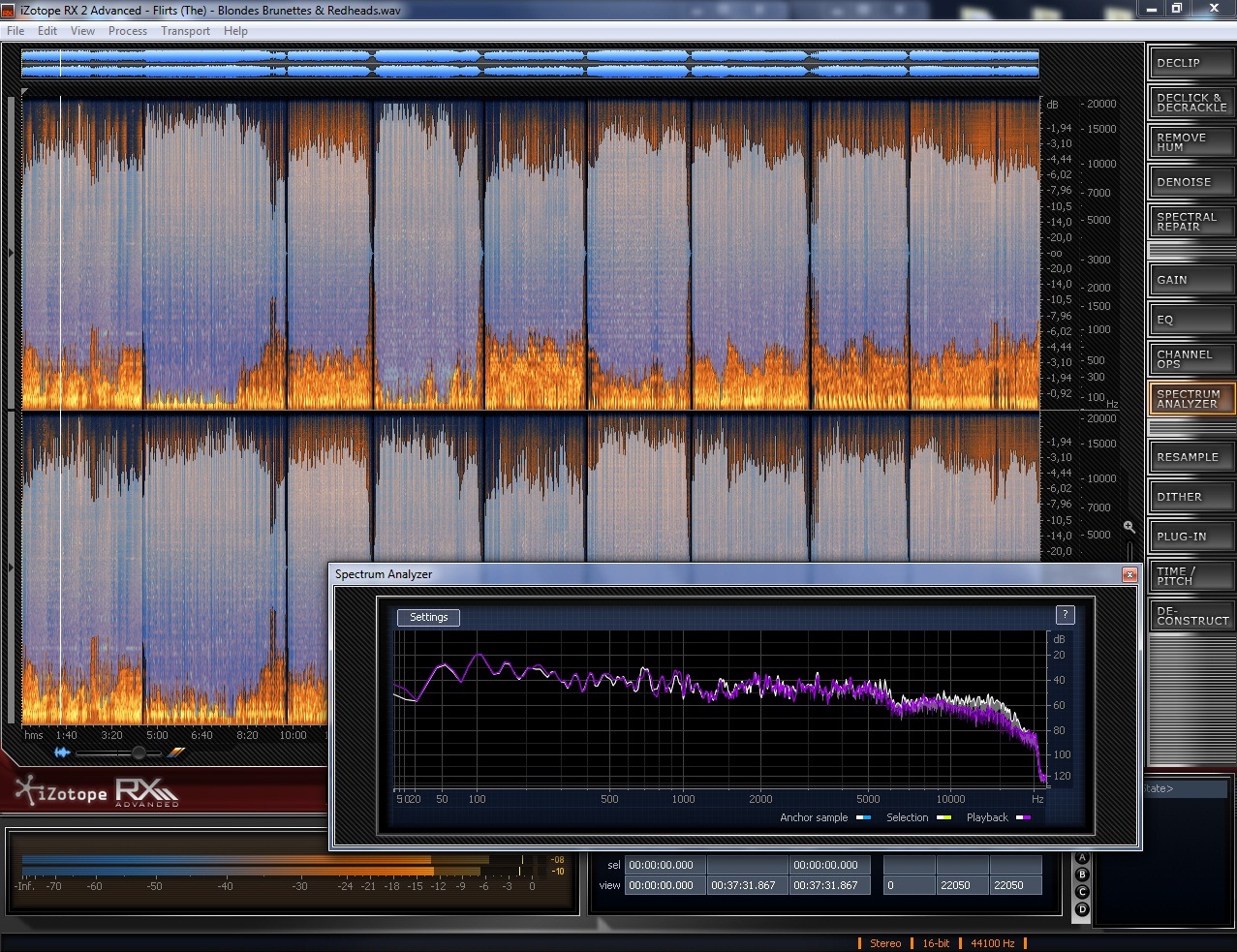The height and width of the screenshot is (952, 1237).
Task: Select history state button A
Action: (x=1082, y=858)
